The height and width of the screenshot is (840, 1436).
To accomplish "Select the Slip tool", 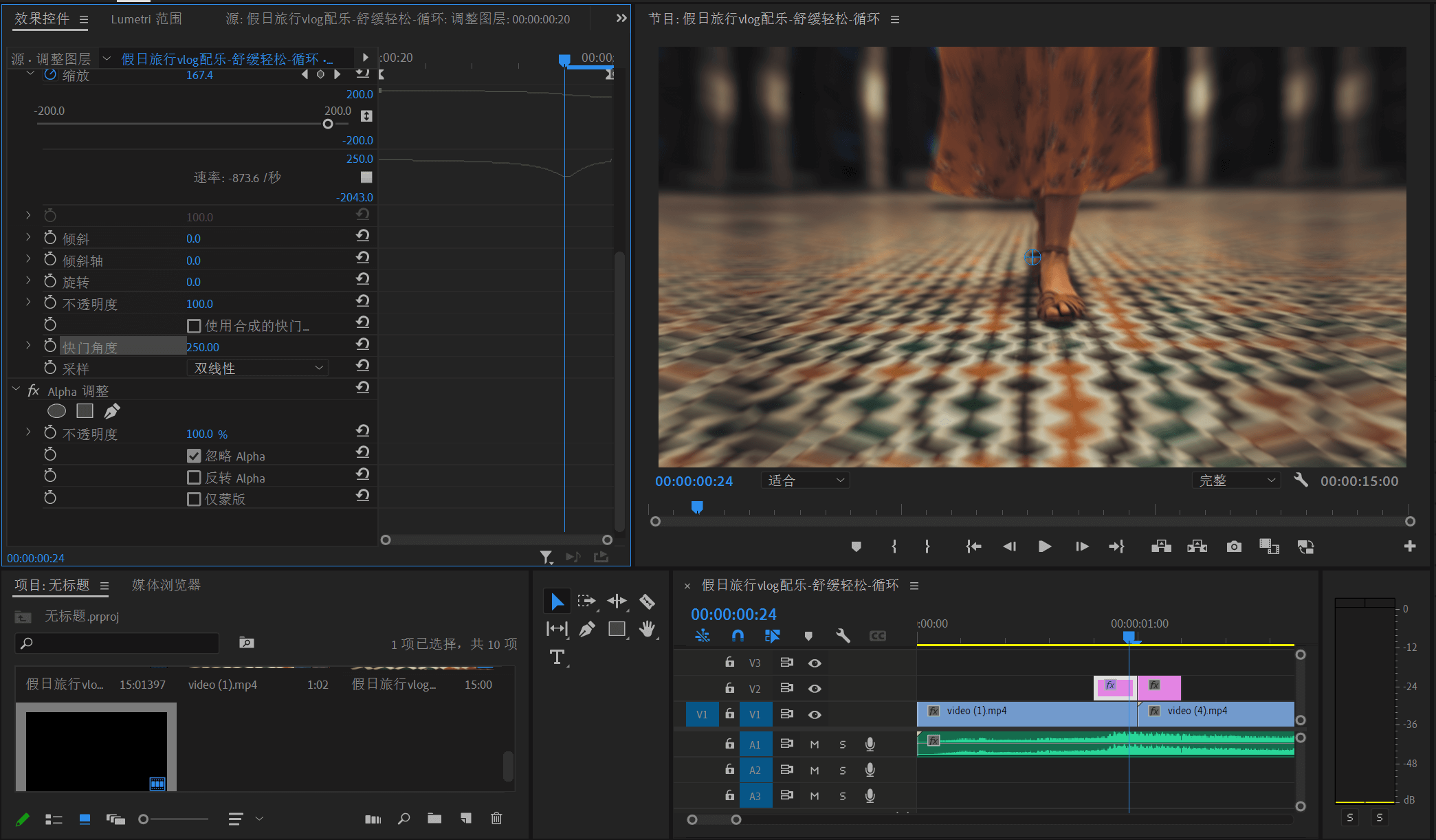I will pyautogui.click(x=557, y=629).
